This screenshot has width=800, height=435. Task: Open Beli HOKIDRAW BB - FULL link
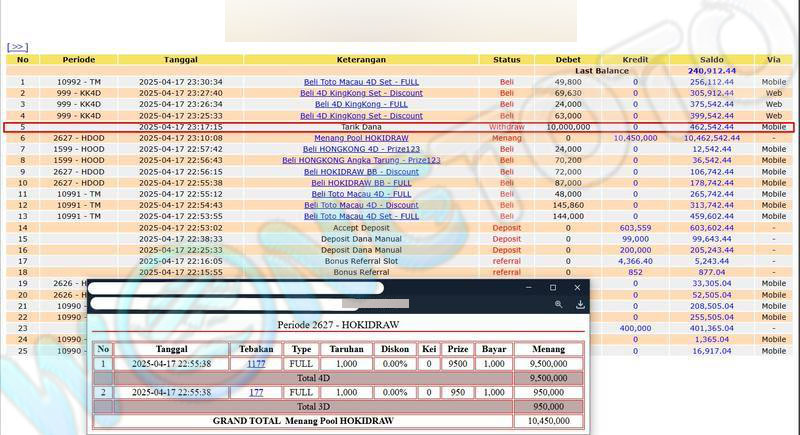pos(361,183)
